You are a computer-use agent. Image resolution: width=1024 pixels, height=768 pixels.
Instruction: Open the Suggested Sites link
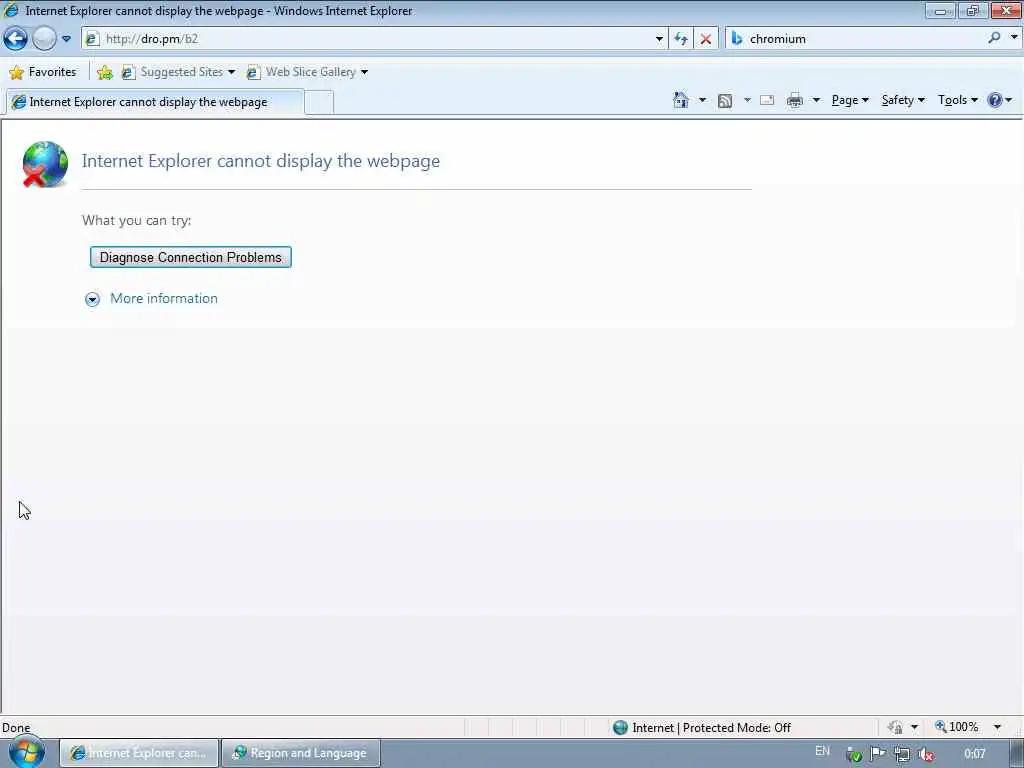(x=173, y=72)
